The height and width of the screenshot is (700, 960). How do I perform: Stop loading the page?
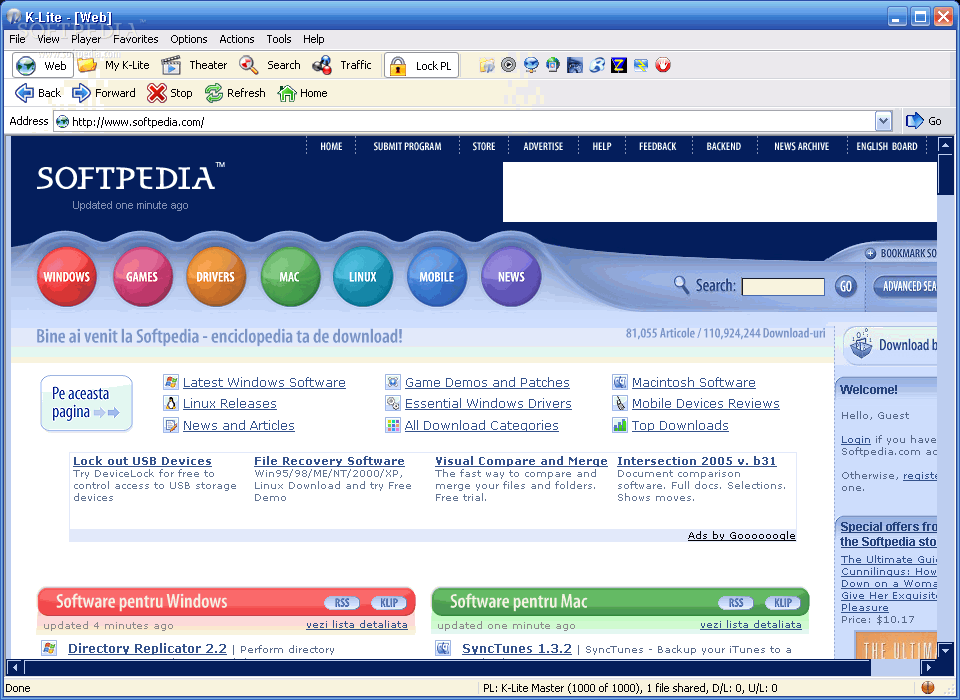[x=170, y=93]
